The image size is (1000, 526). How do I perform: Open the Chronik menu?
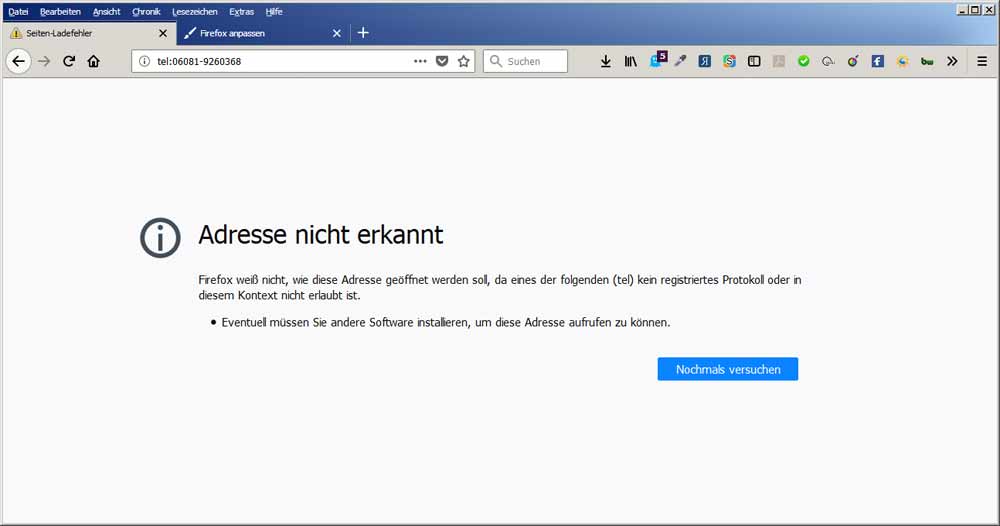146,11
